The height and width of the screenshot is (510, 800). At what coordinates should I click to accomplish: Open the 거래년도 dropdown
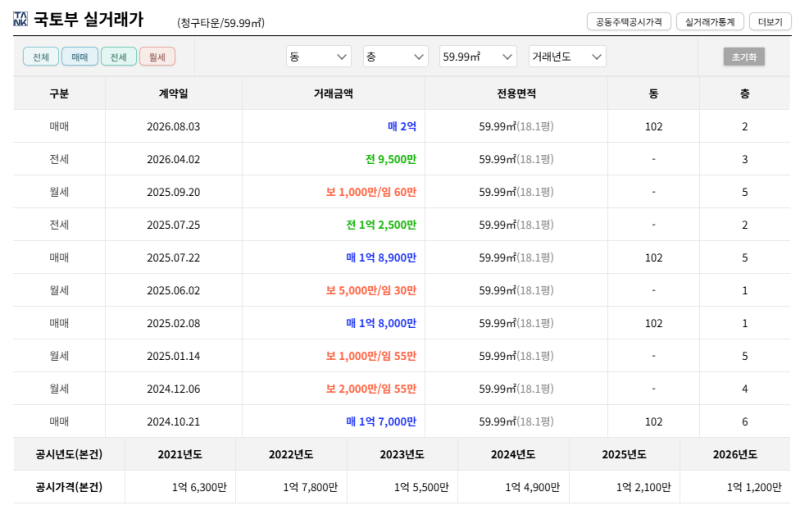[x=567, y=57]
